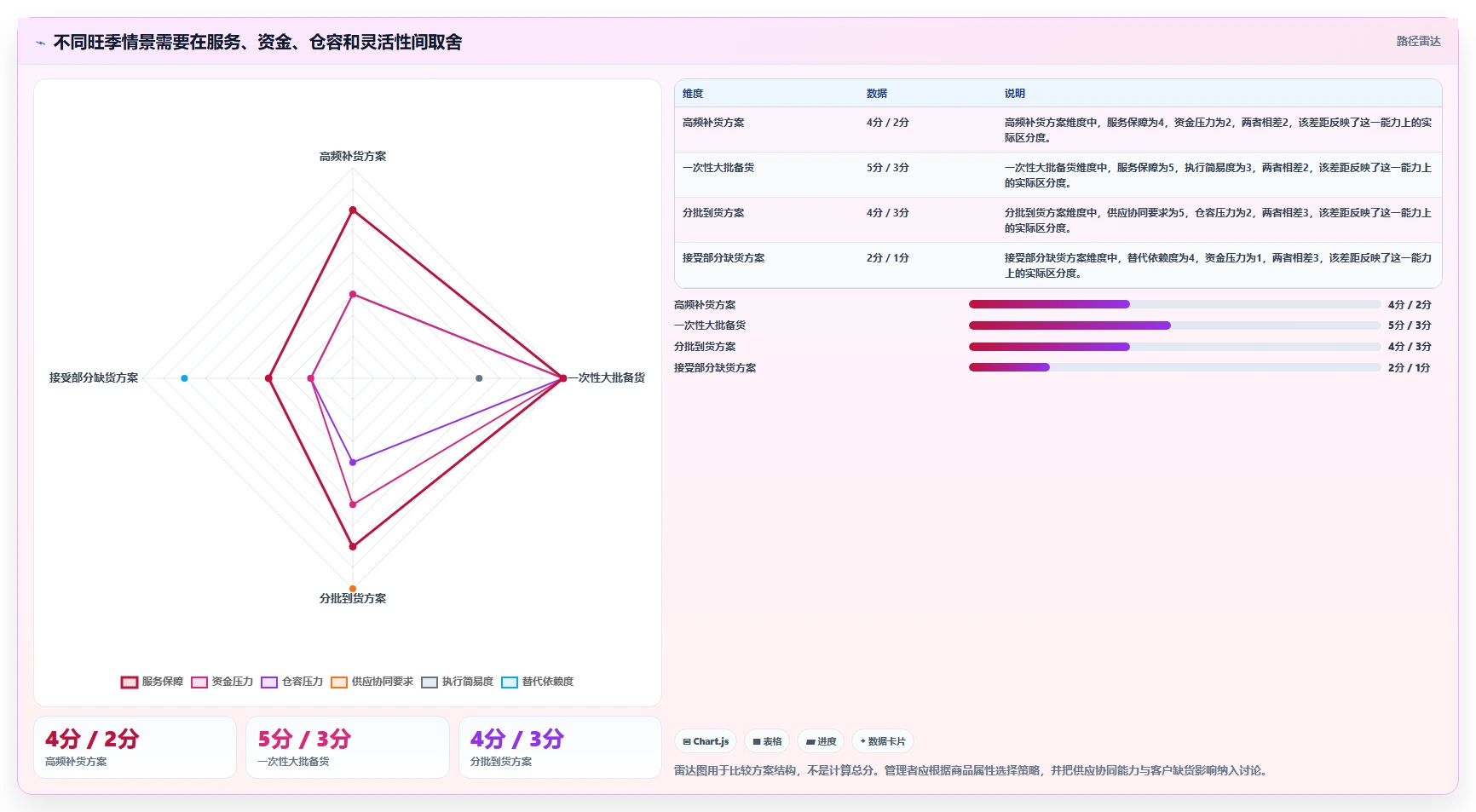The image size is (1476, 812).
Task: Open the 4分 / 3分 分批到货方案 card
Action: 560,747
